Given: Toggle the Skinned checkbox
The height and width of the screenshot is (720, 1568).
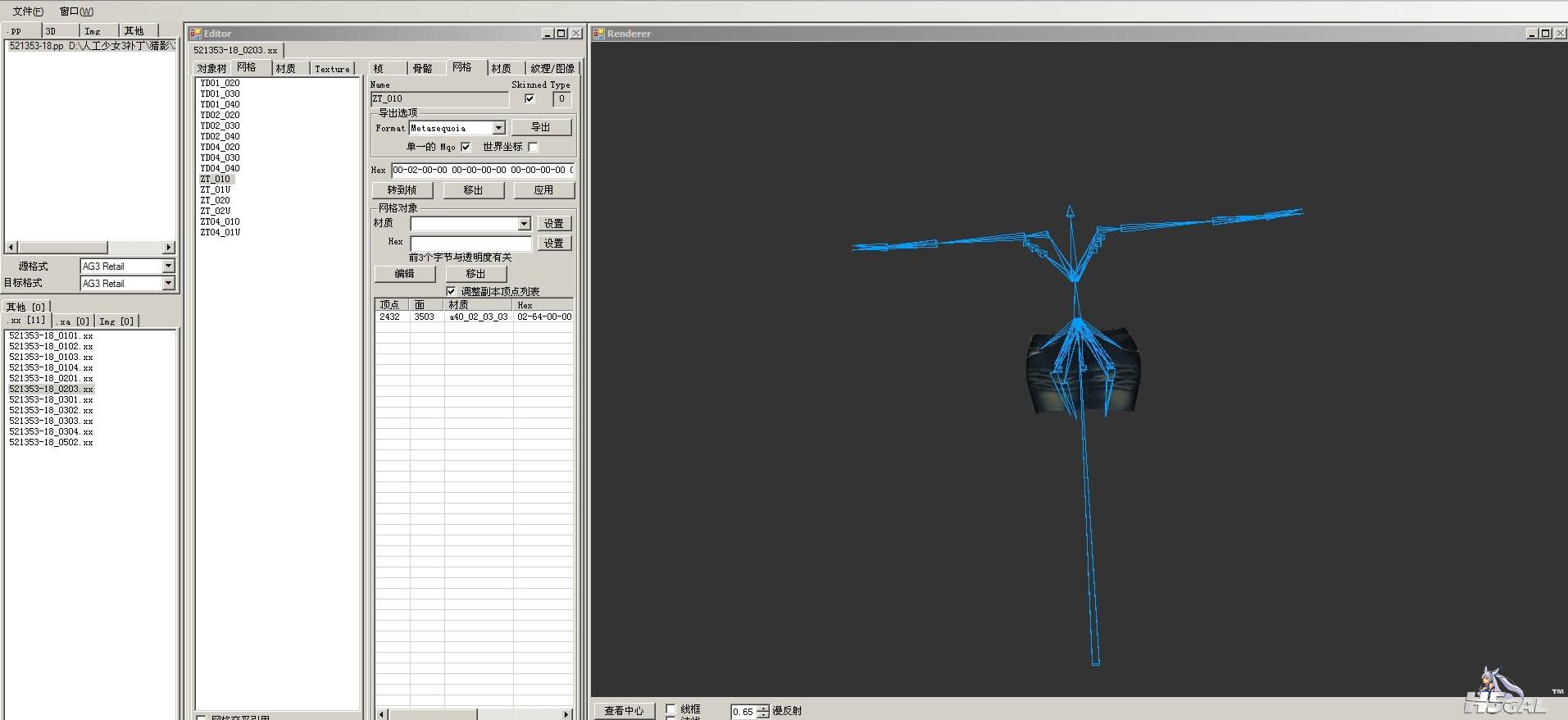Looking at the screenshot, I should [x=529, y=99].
